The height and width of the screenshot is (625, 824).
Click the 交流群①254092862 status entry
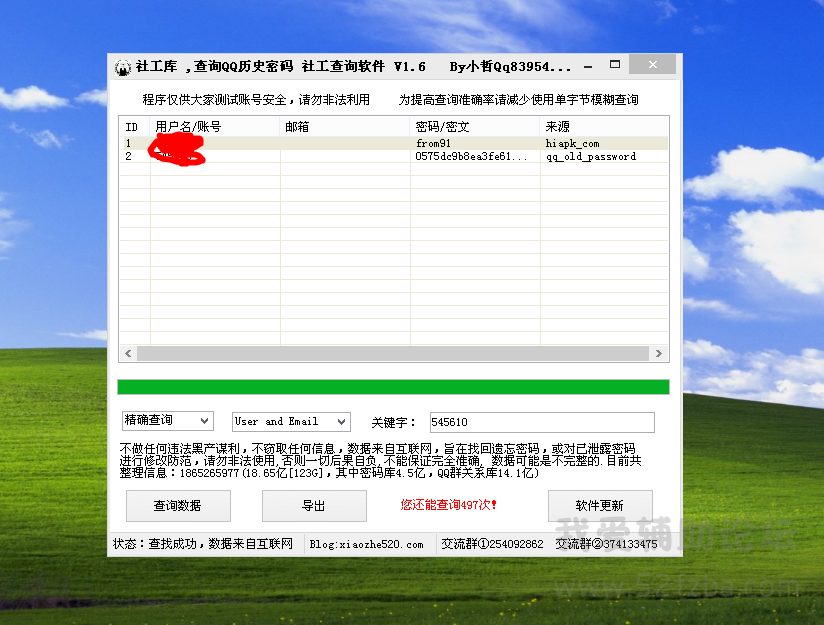click(x=492, y=544)
